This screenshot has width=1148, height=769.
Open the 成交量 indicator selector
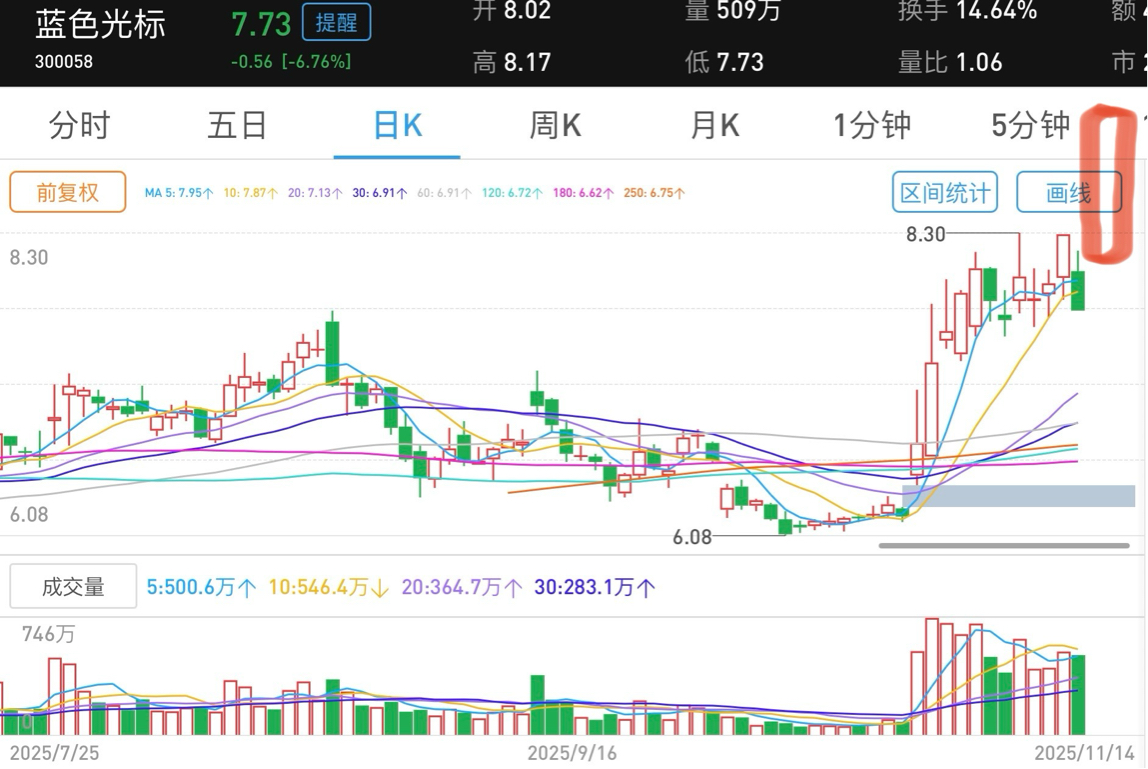[72, 587]
